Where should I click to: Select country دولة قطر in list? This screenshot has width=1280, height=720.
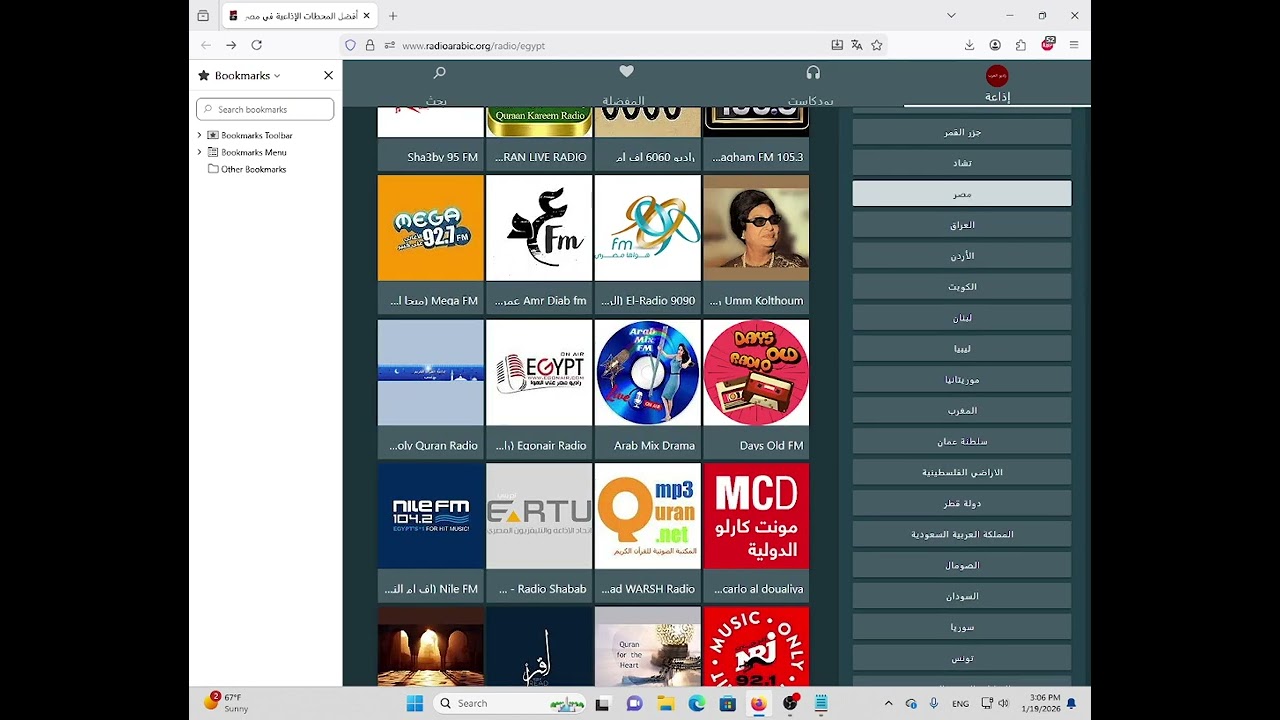click(962, 503)
